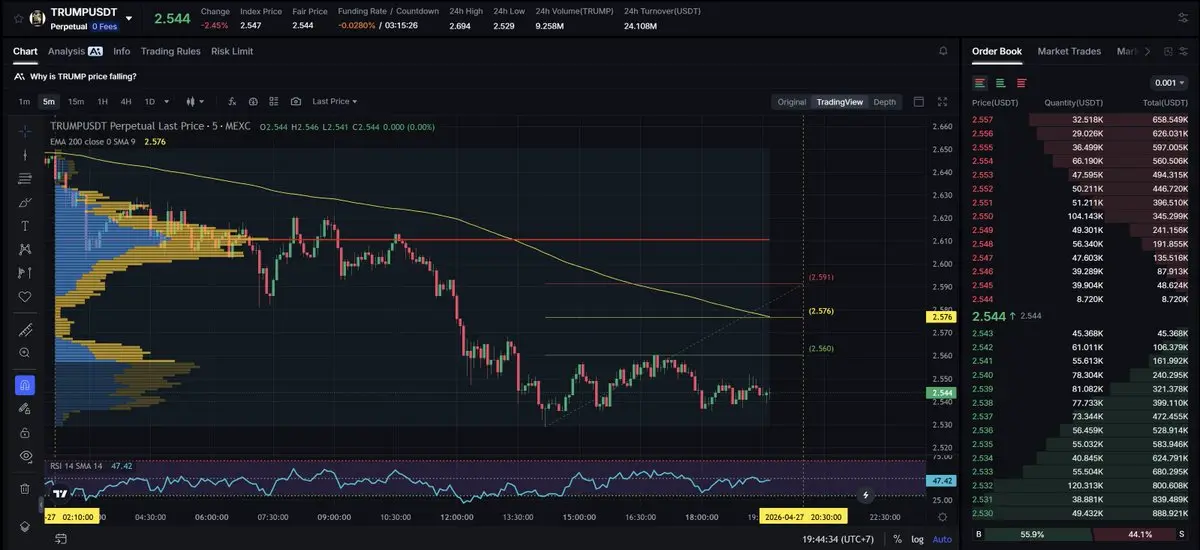Toggle the magnet snap mode
The width and height of the screenshot is (1200, 550).
pos(25,385)
